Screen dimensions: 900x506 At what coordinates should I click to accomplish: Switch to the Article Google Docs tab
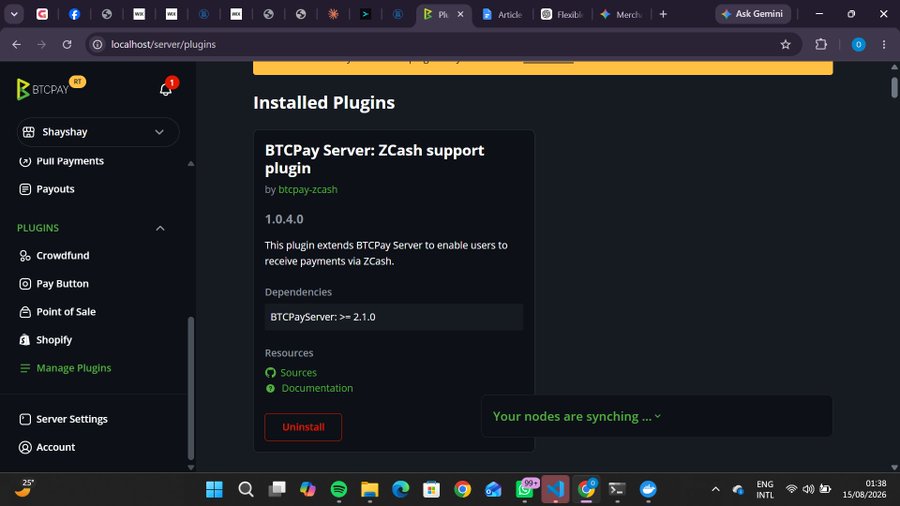click(x=502, y=14)
